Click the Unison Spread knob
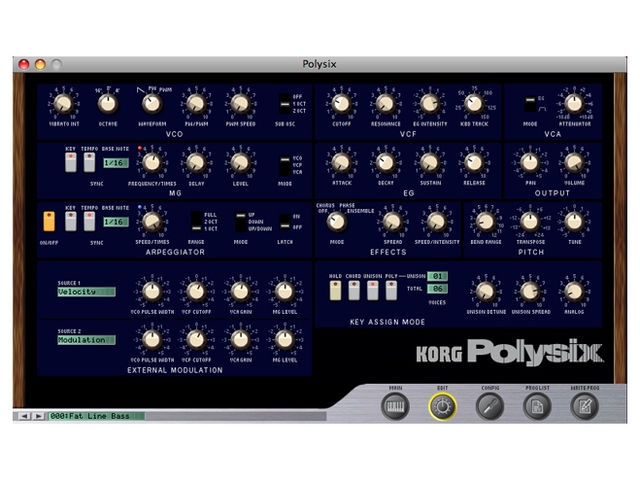Image resolution: width=640 pixels, height=480 pixels. [530, 291]
